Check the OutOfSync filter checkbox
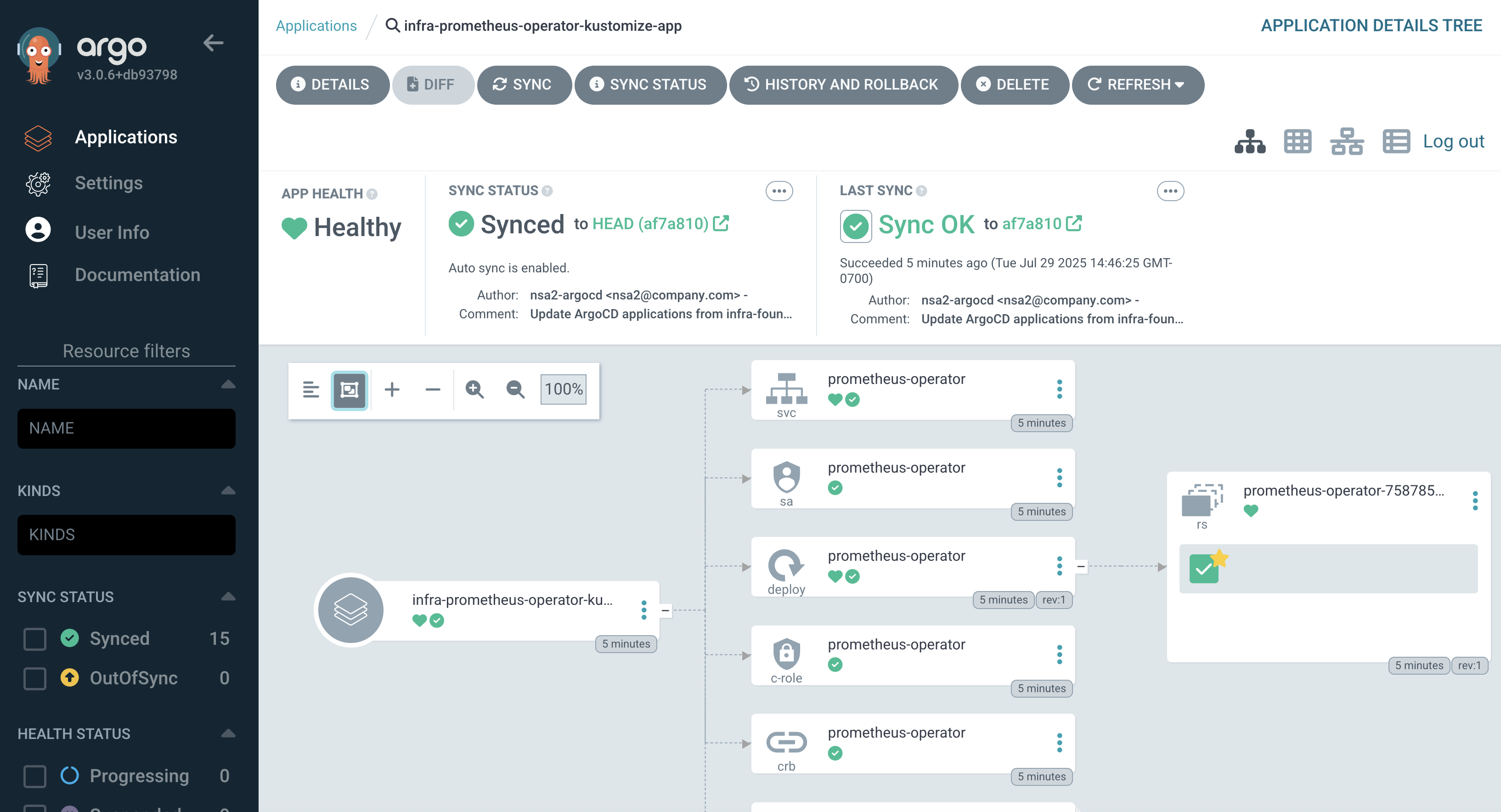 tap(35, 679)
